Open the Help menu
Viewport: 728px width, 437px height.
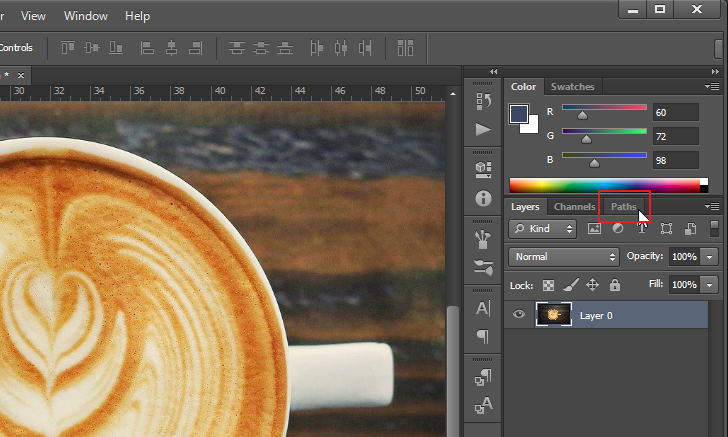tap(137, 16)
